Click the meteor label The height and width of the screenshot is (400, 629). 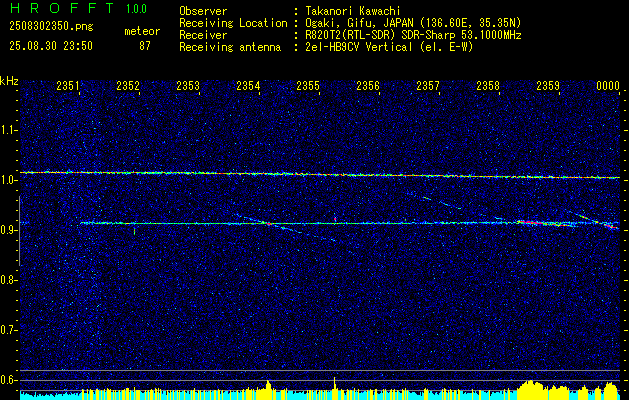(x=142, y=31)
